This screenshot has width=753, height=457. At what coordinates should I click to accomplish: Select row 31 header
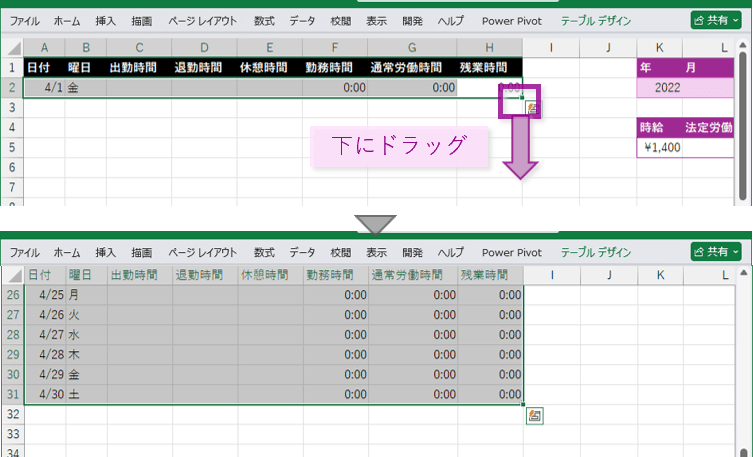pyautogui.click(x=13, y=395)
